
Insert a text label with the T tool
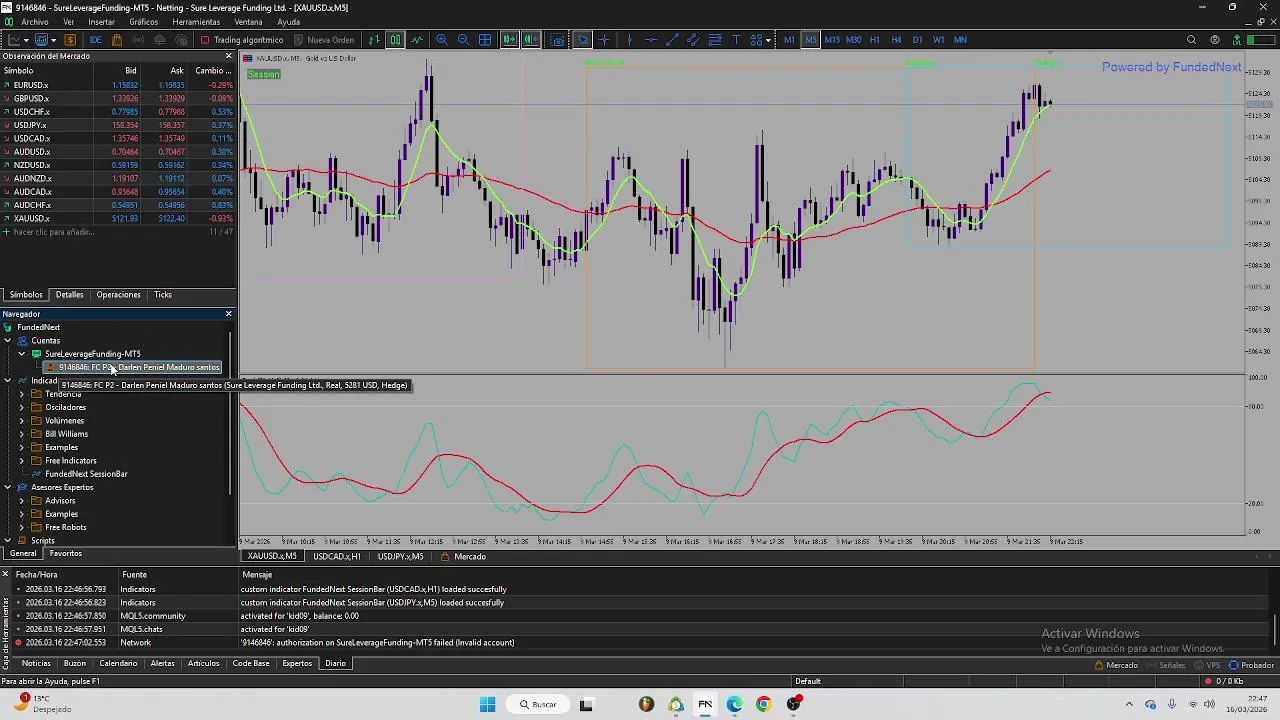click(736, 40)
